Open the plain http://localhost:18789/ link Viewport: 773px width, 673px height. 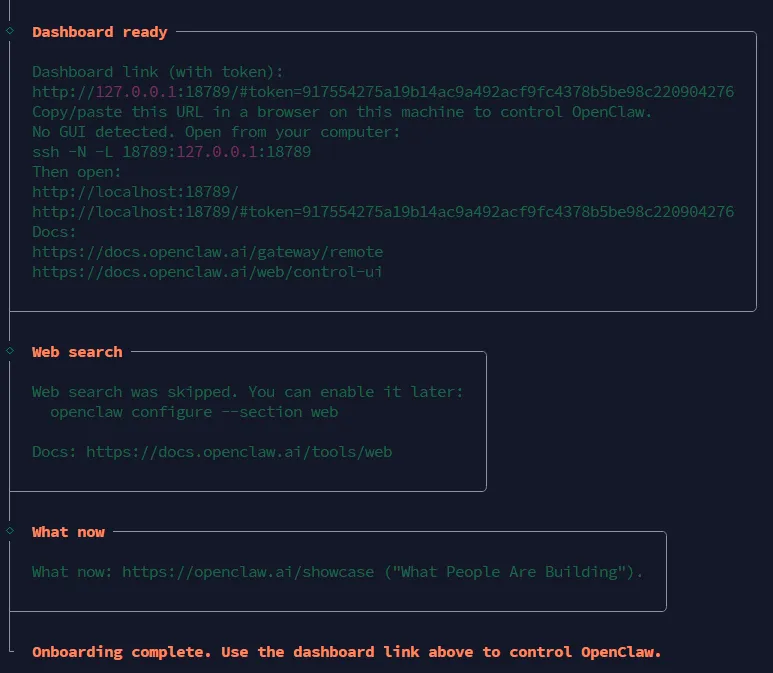click(x=136, y=192)
